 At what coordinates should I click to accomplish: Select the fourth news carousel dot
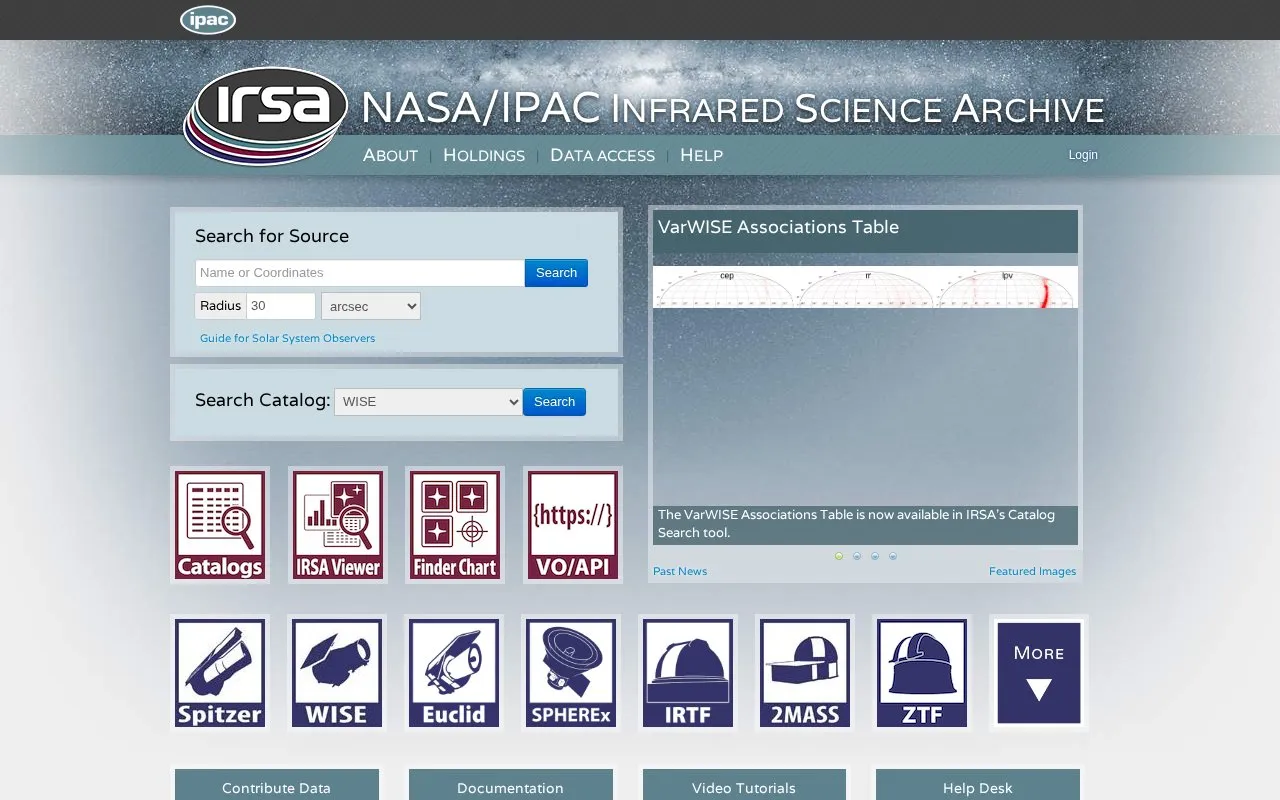point(893,556)
